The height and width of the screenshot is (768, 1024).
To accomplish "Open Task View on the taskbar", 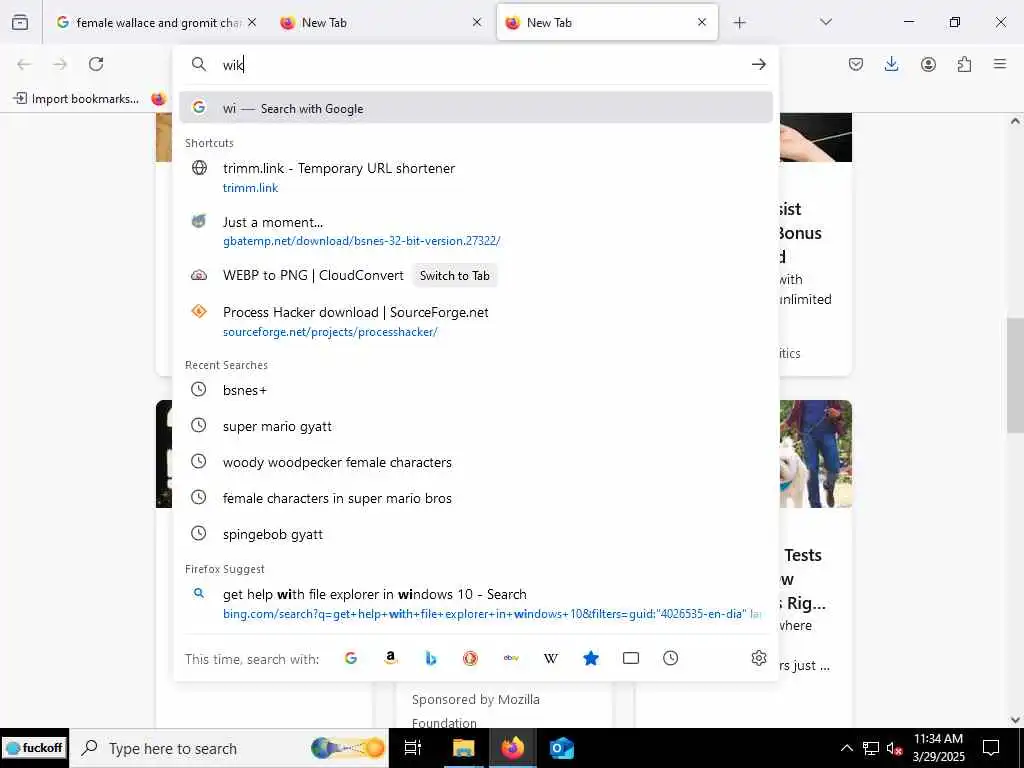I will click(413, 748).
